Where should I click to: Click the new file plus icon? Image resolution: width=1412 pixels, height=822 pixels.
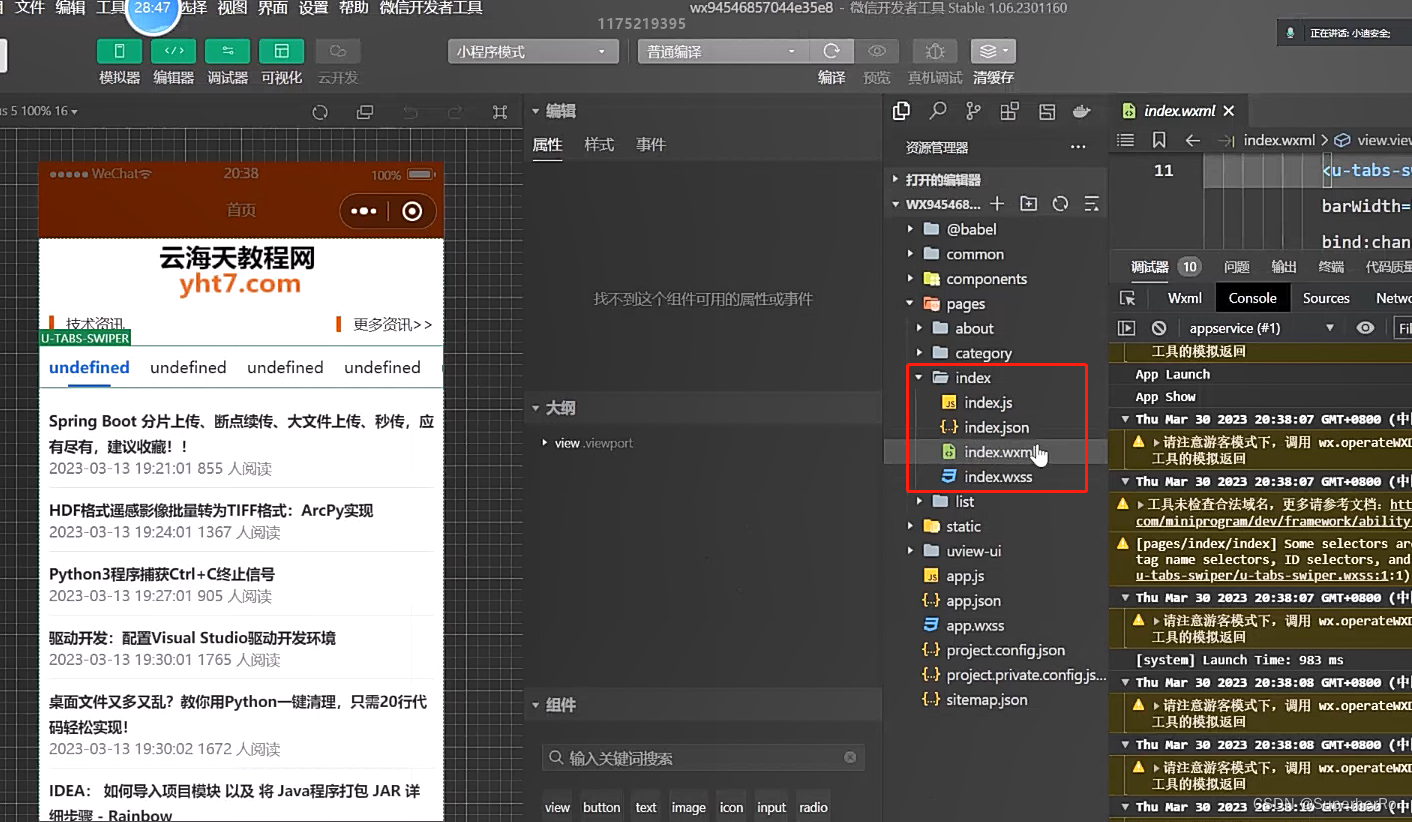pos(997,204)
